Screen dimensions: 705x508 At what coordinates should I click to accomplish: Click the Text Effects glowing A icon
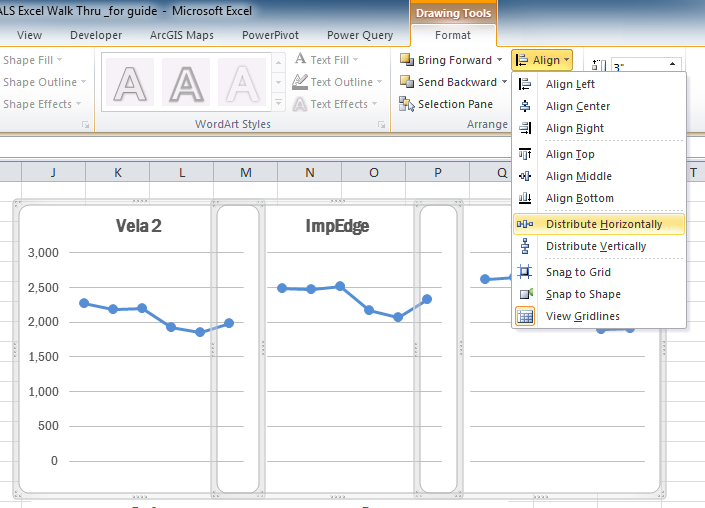coord(300,104)
